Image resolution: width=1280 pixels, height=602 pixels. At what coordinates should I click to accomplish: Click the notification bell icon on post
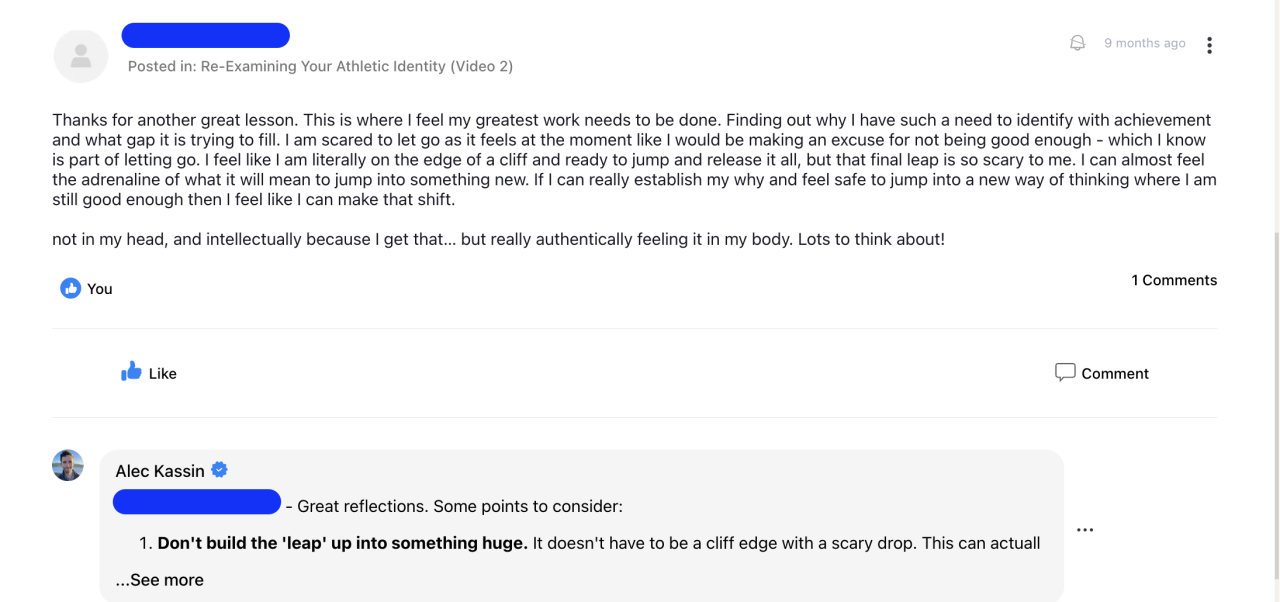[1077, 43]
